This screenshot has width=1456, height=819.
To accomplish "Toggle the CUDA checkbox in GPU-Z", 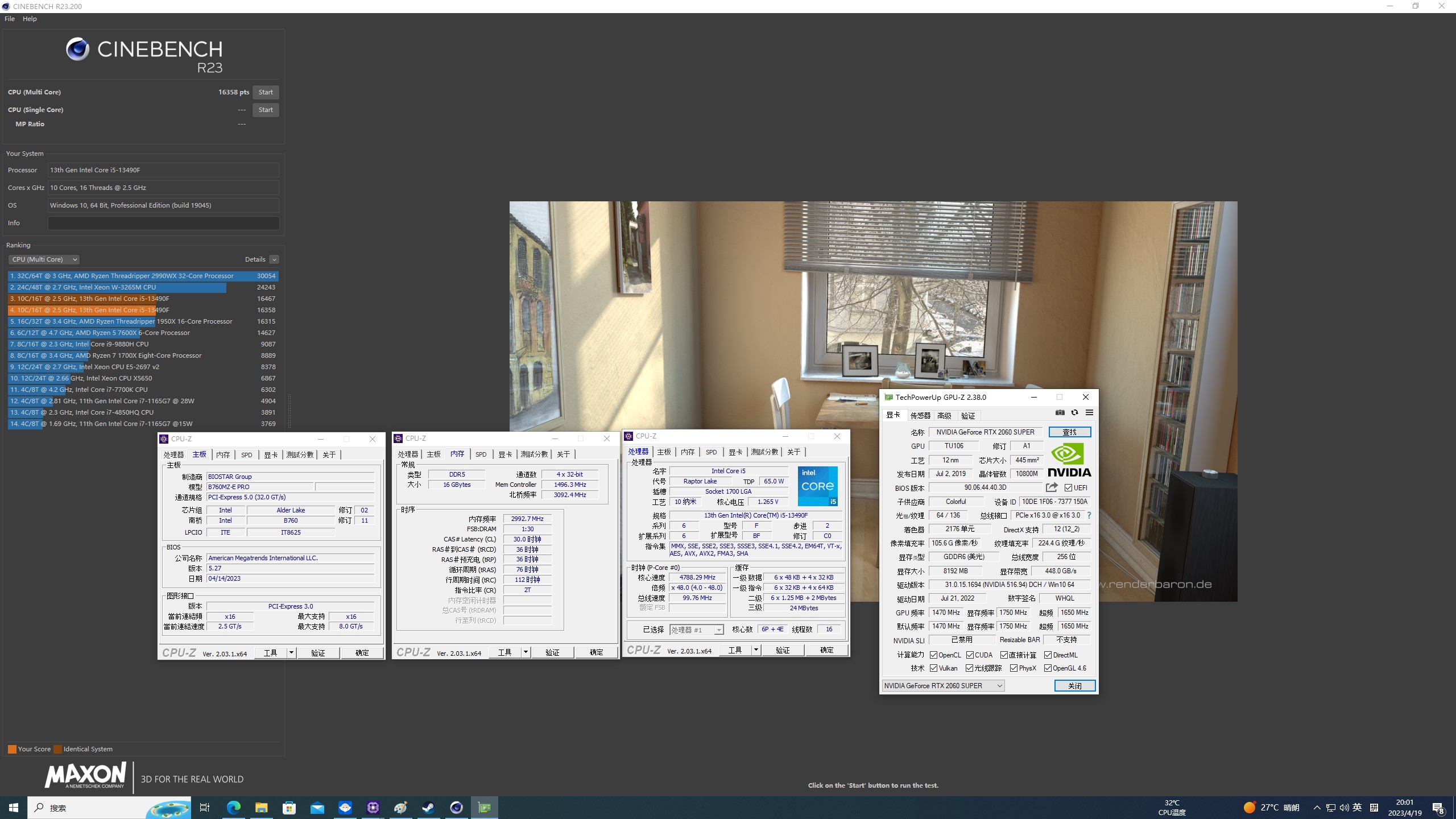I will click(970, 655).
